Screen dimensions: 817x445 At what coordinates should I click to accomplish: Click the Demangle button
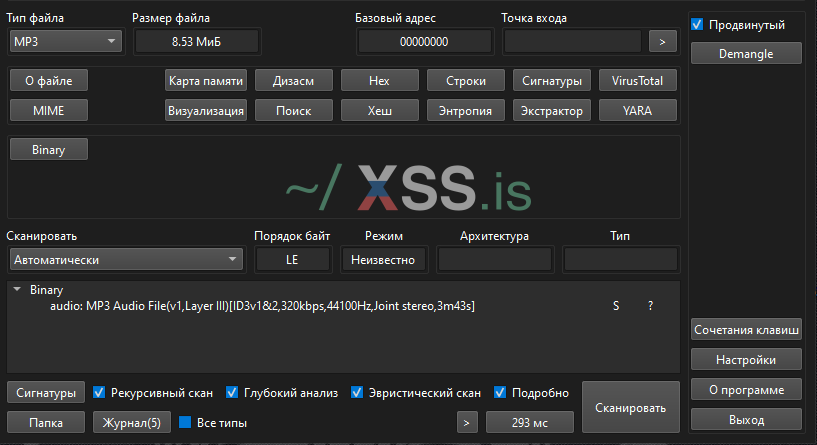click(746, 54)
